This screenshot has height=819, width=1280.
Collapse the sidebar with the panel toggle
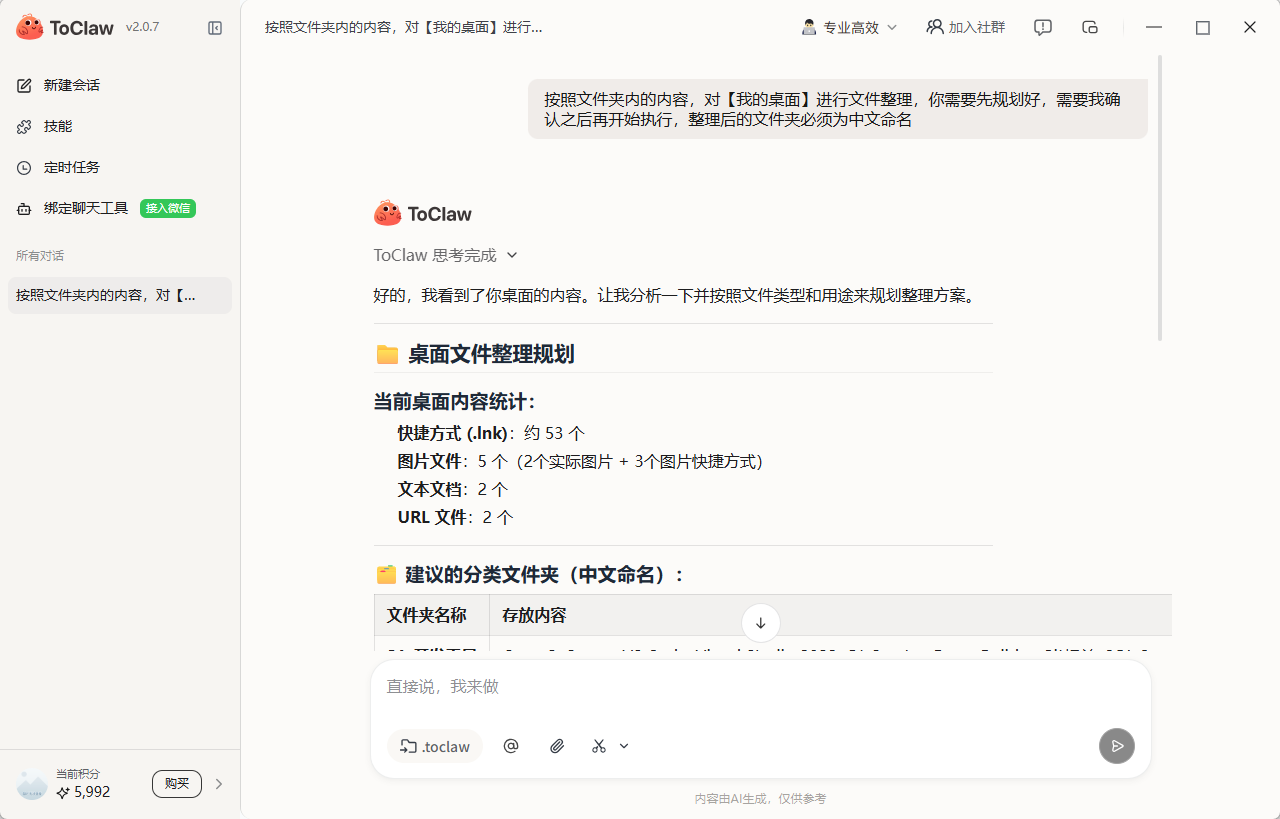click(x=215, y=28)
